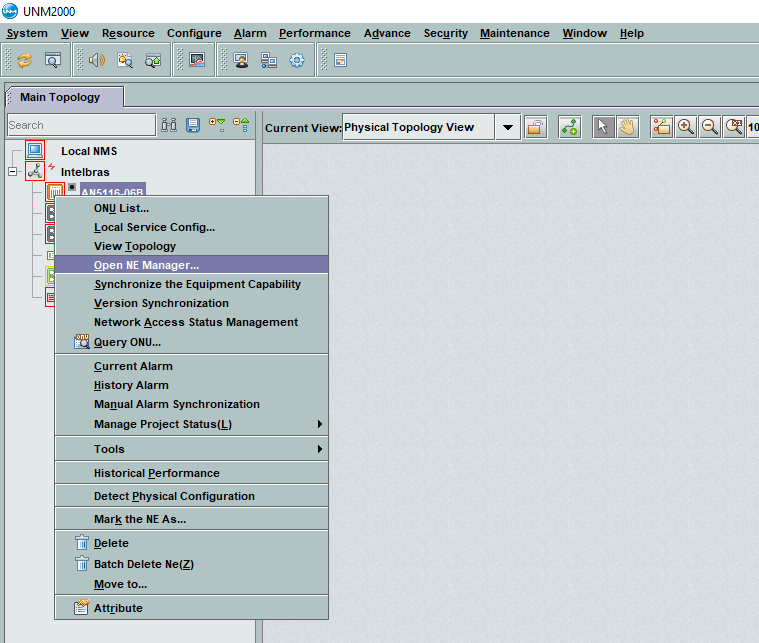Choose Detect Physical Configuration

pos(192,496)
